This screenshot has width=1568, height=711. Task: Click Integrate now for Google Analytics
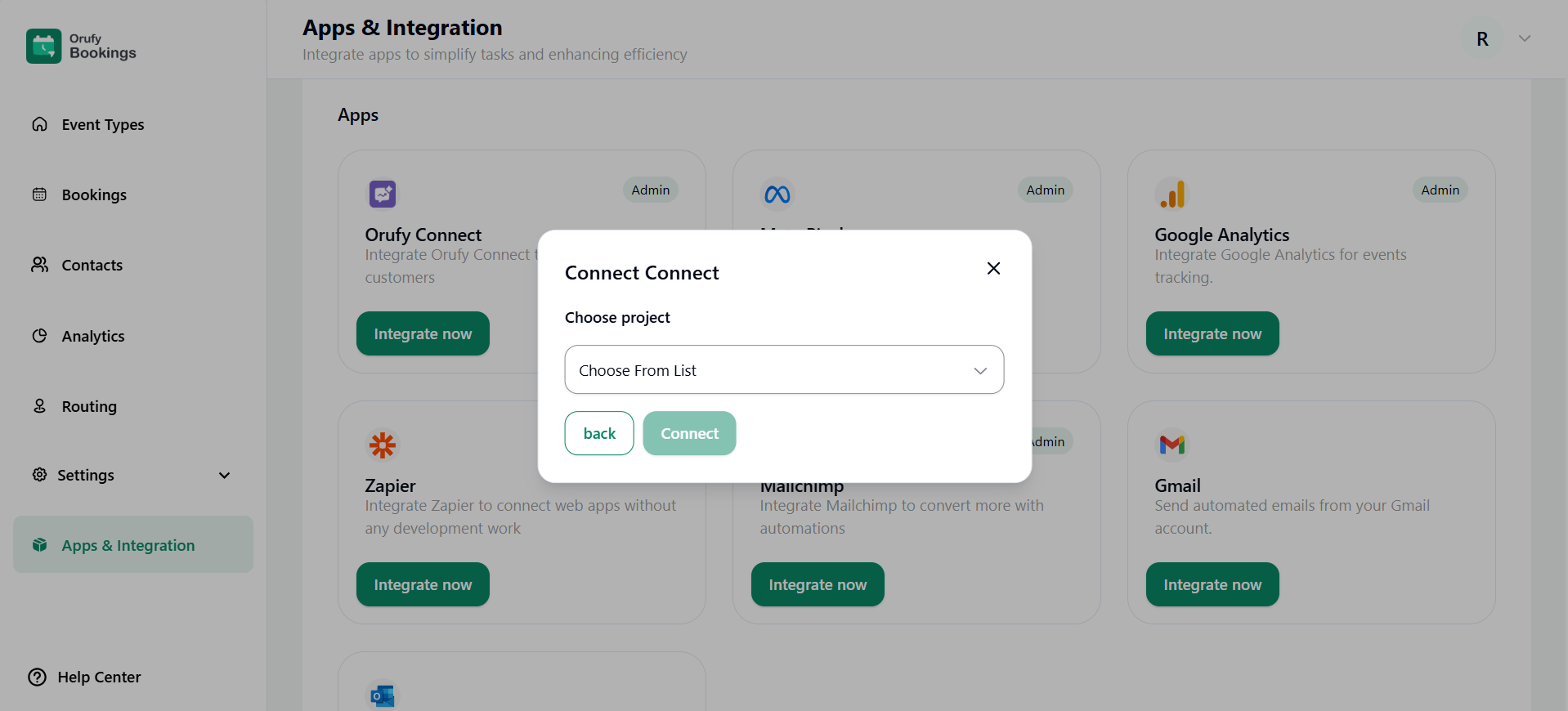(x=1212, y=333)
